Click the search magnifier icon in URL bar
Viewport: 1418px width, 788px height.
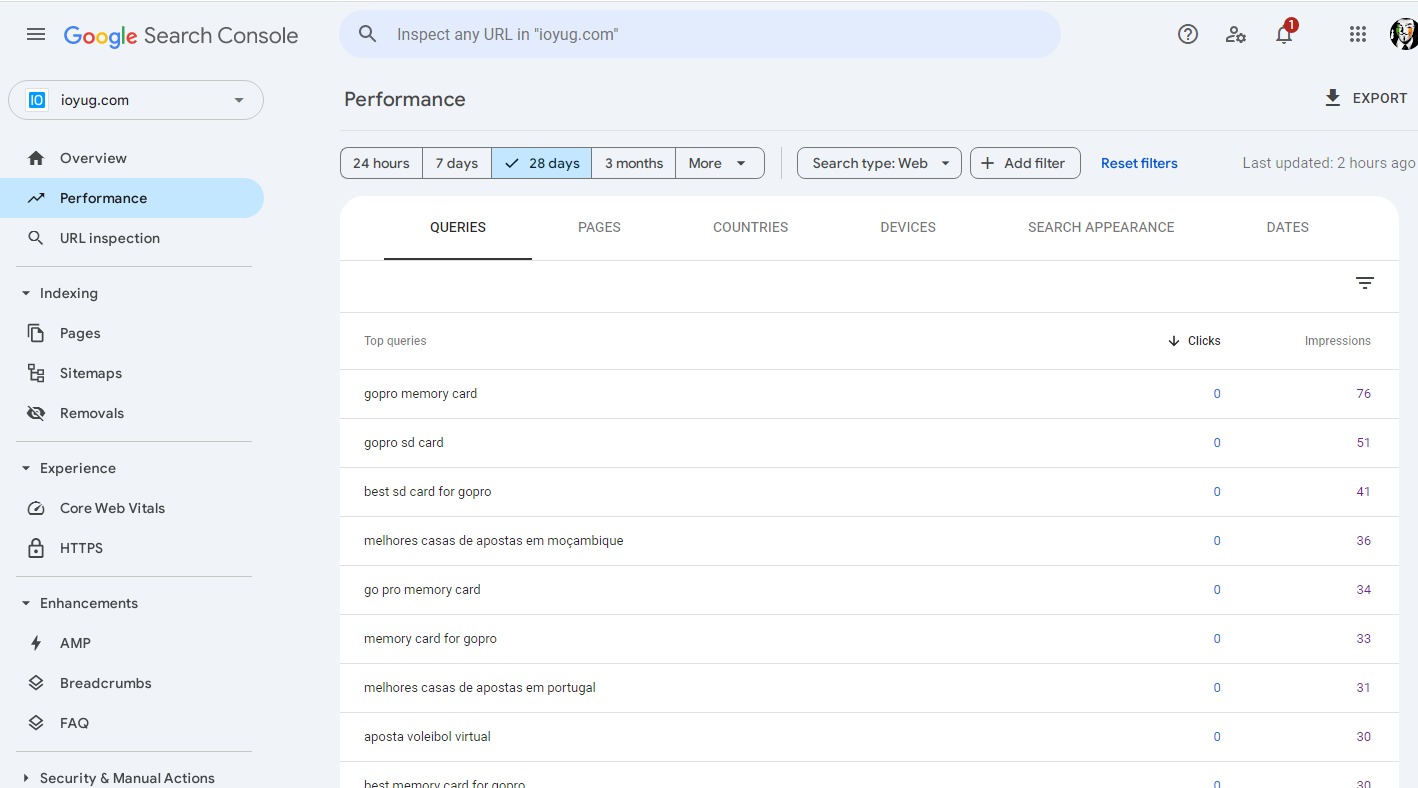[x=368, y=34]
